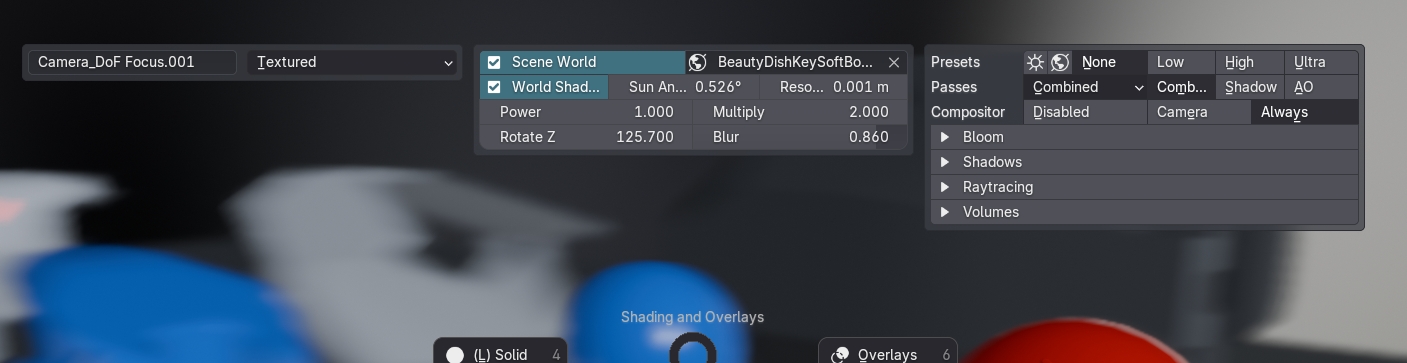Expand the Volumes section
1407x363 pixels.
(1145, 212)
